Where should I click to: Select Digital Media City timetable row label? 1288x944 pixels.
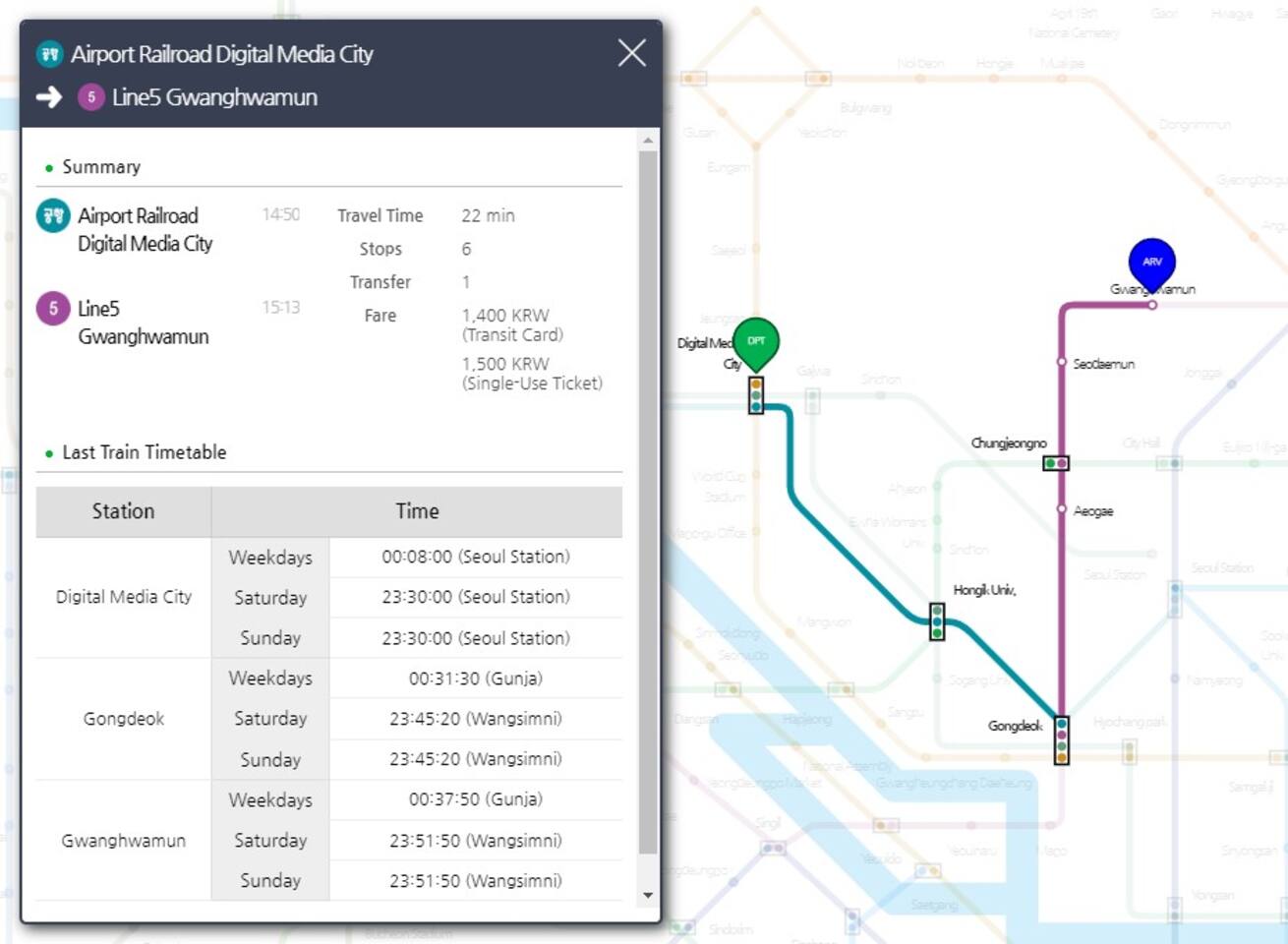[123, 597]
